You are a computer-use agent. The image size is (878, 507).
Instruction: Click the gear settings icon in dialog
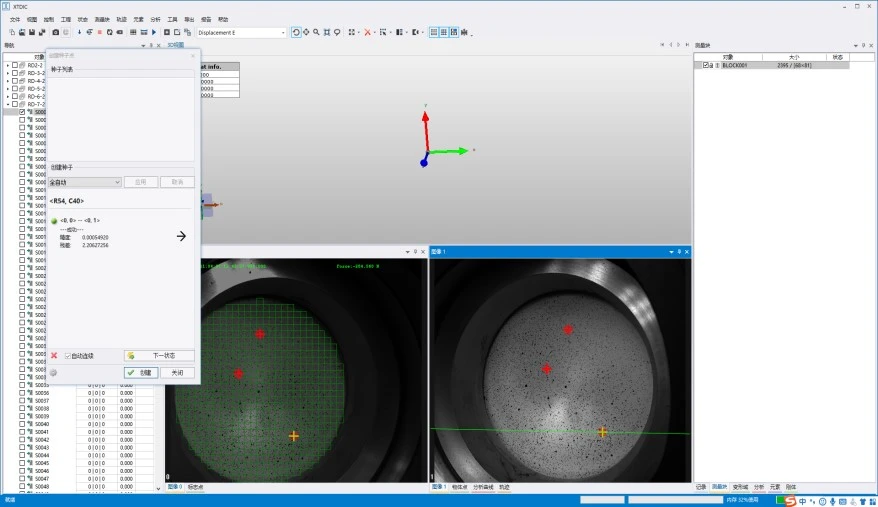point(54,373)
